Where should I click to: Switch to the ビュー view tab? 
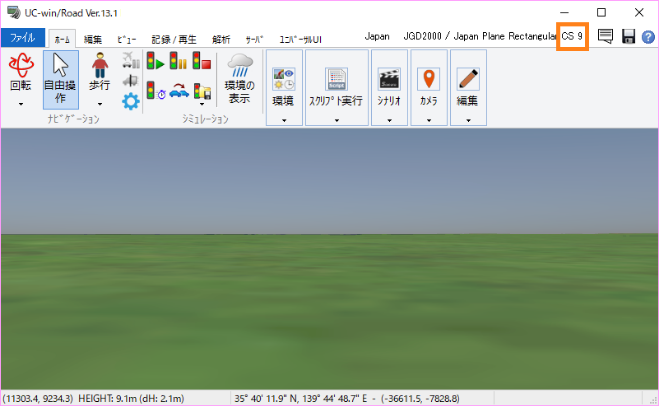coord(126,40)
